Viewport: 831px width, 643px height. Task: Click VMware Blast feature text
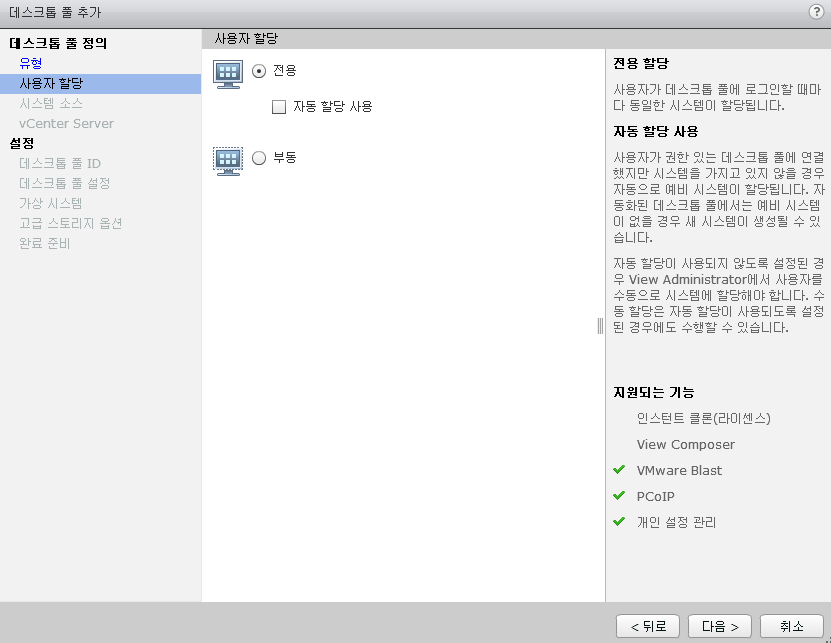[679, 470]
